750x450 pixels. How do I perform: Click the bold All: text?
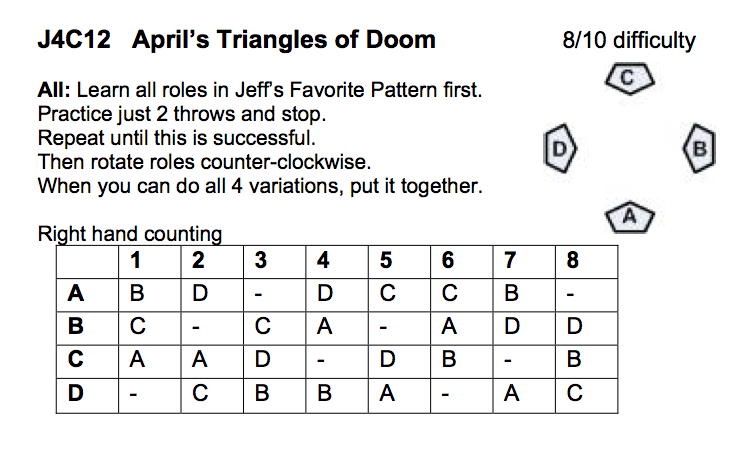54,90
